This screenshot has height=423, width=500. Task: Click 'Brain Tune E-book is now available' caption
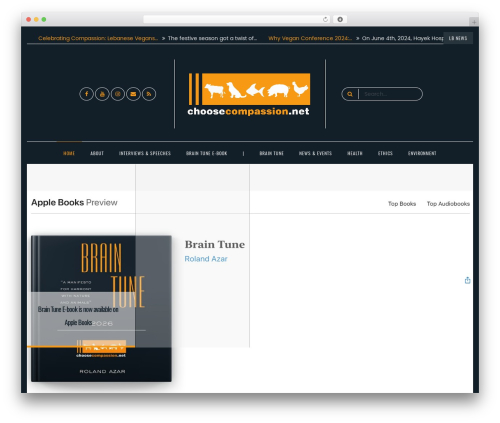[x=78, y=316]
